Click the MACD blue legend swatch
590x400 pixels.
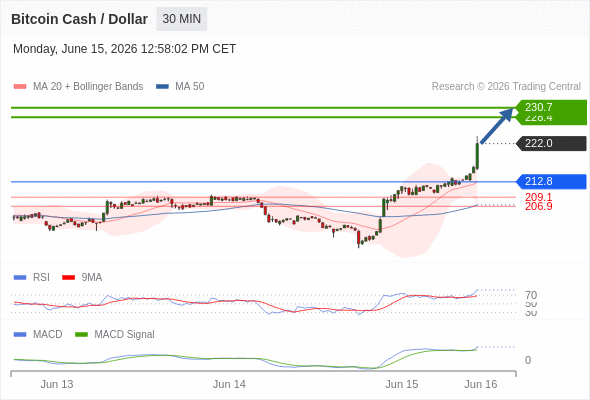click(20, 335)
